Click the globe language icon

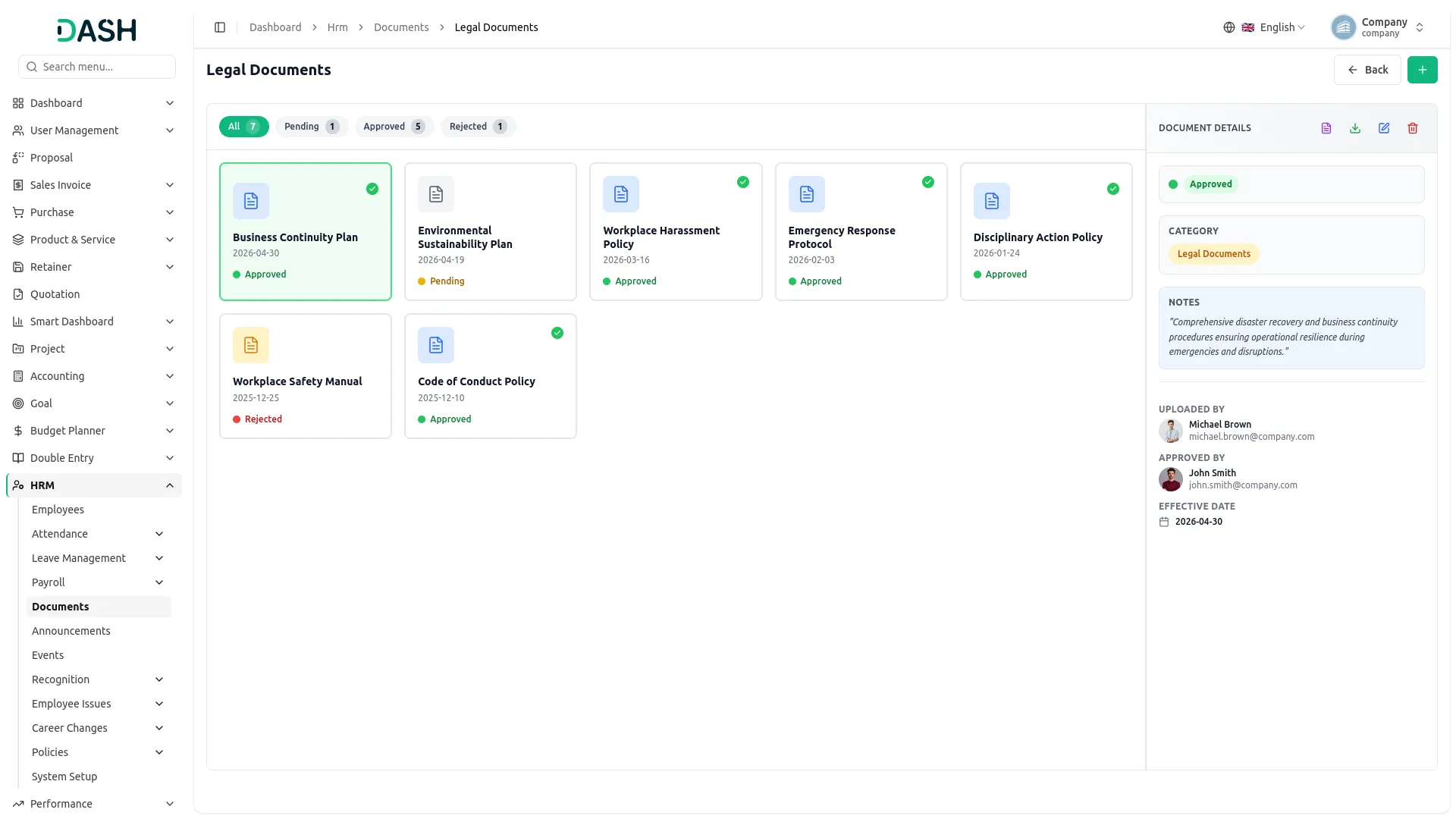(x=1229, y=27)
